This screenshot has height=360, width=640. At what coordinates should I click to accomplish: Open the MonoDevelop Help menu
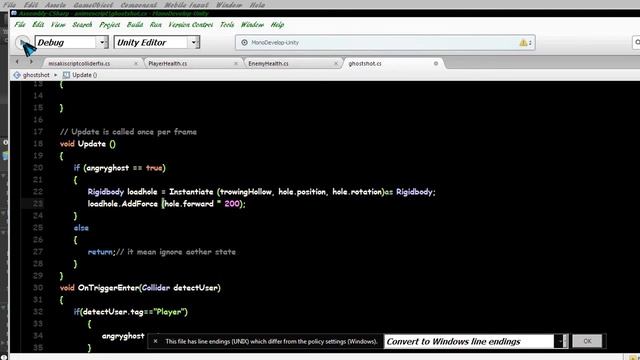coord(277,24)
